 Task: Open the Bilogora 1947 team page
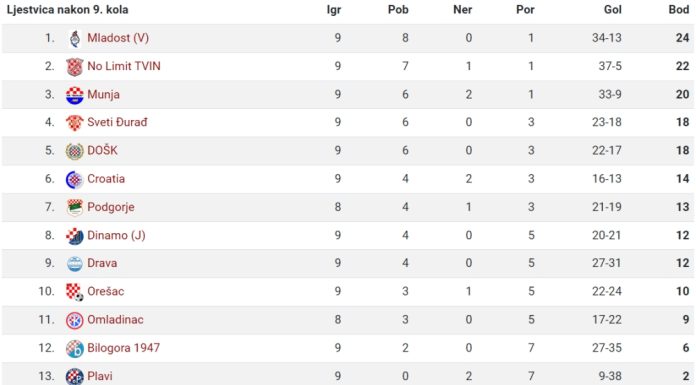pyautogui.click(x=123, y=348)
